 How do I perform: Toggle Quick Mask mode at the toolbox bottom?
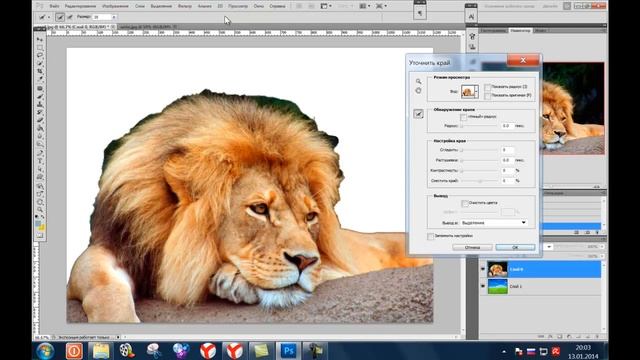[x=40, y=236]
